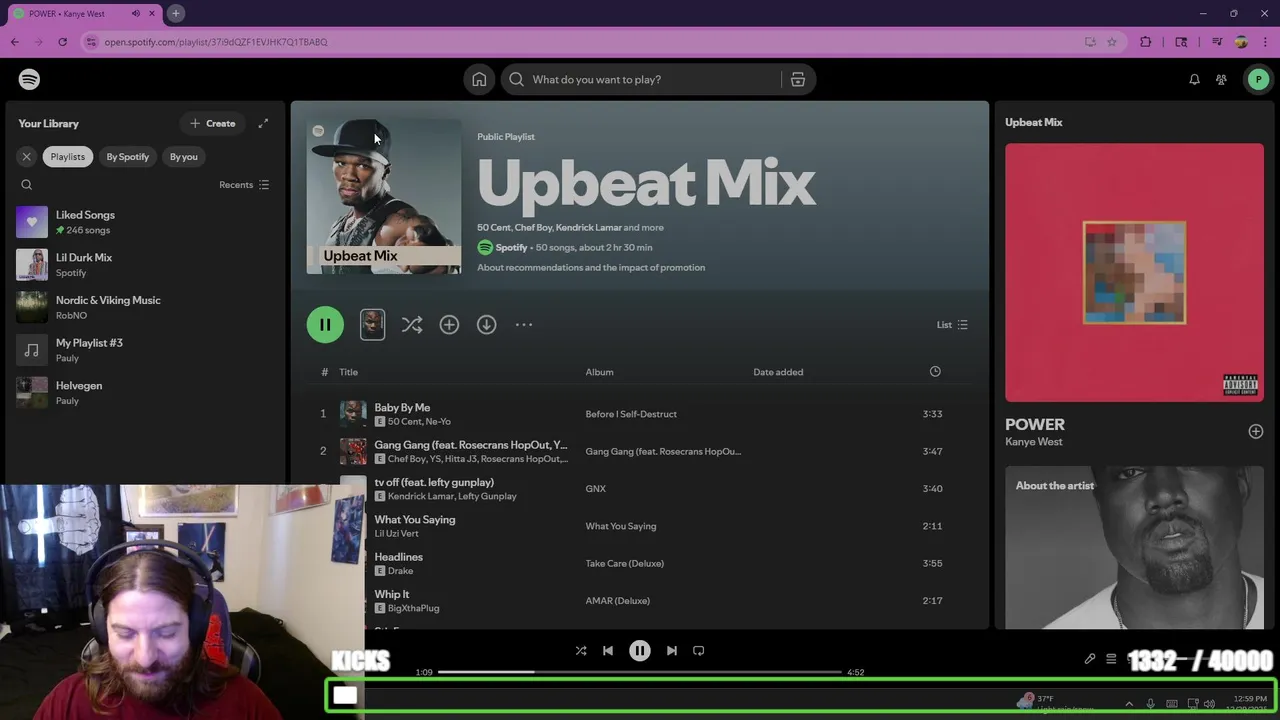
Task: Pause playback in the player bar
Action: click(x=640, y=650)
